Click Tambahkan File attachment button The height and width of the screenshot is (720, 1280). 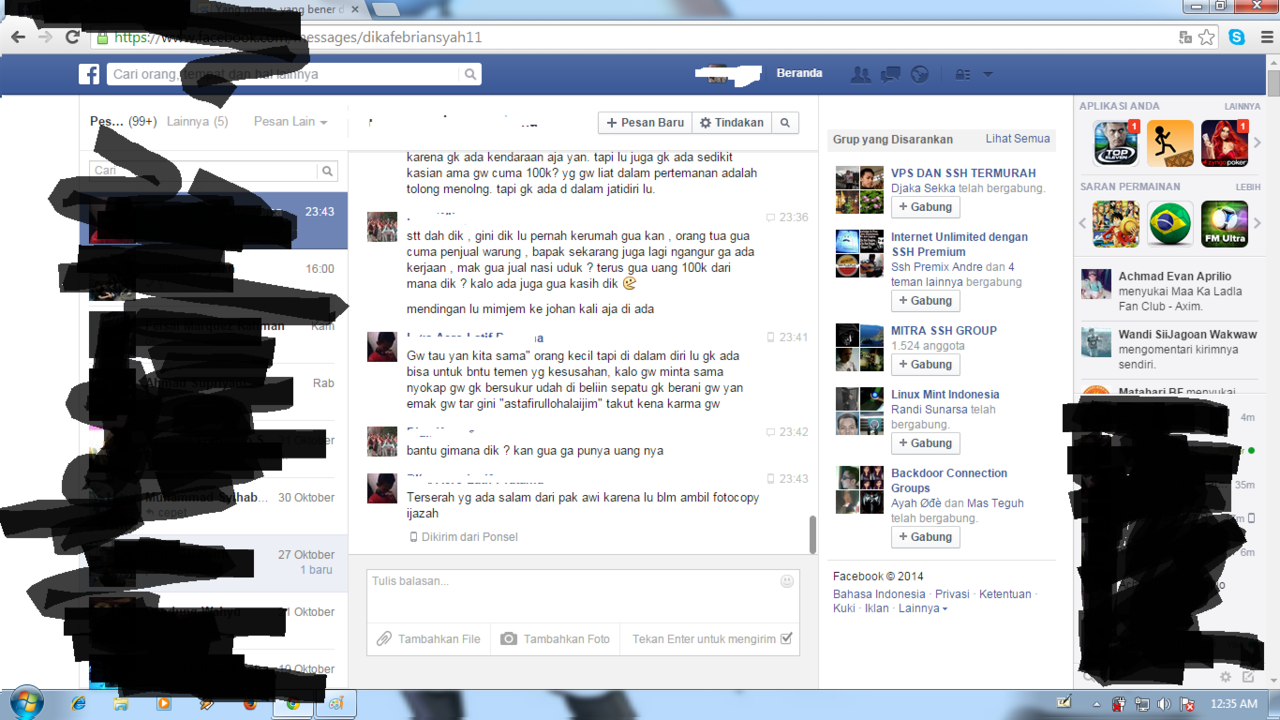(429, 639)
